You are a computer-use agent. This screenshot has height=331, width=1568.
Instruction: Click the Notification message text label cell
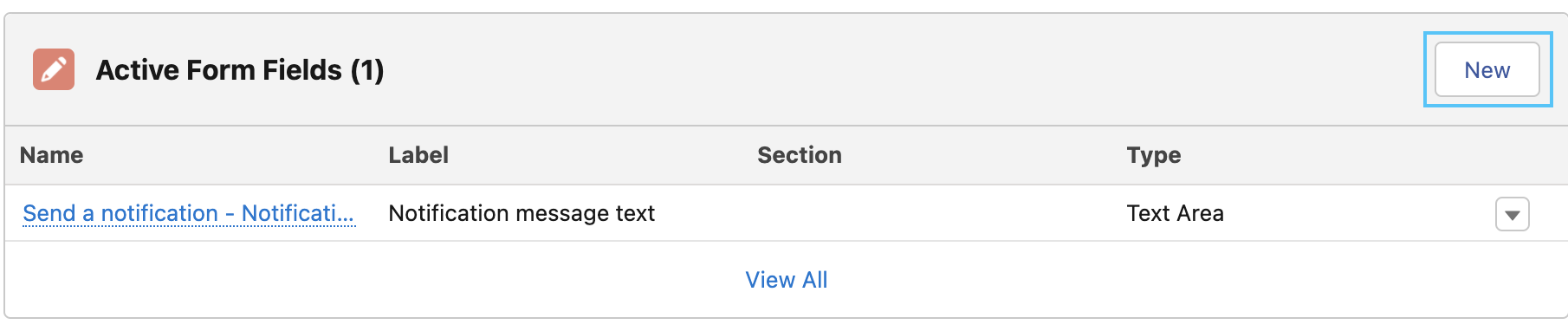(522, 213)
